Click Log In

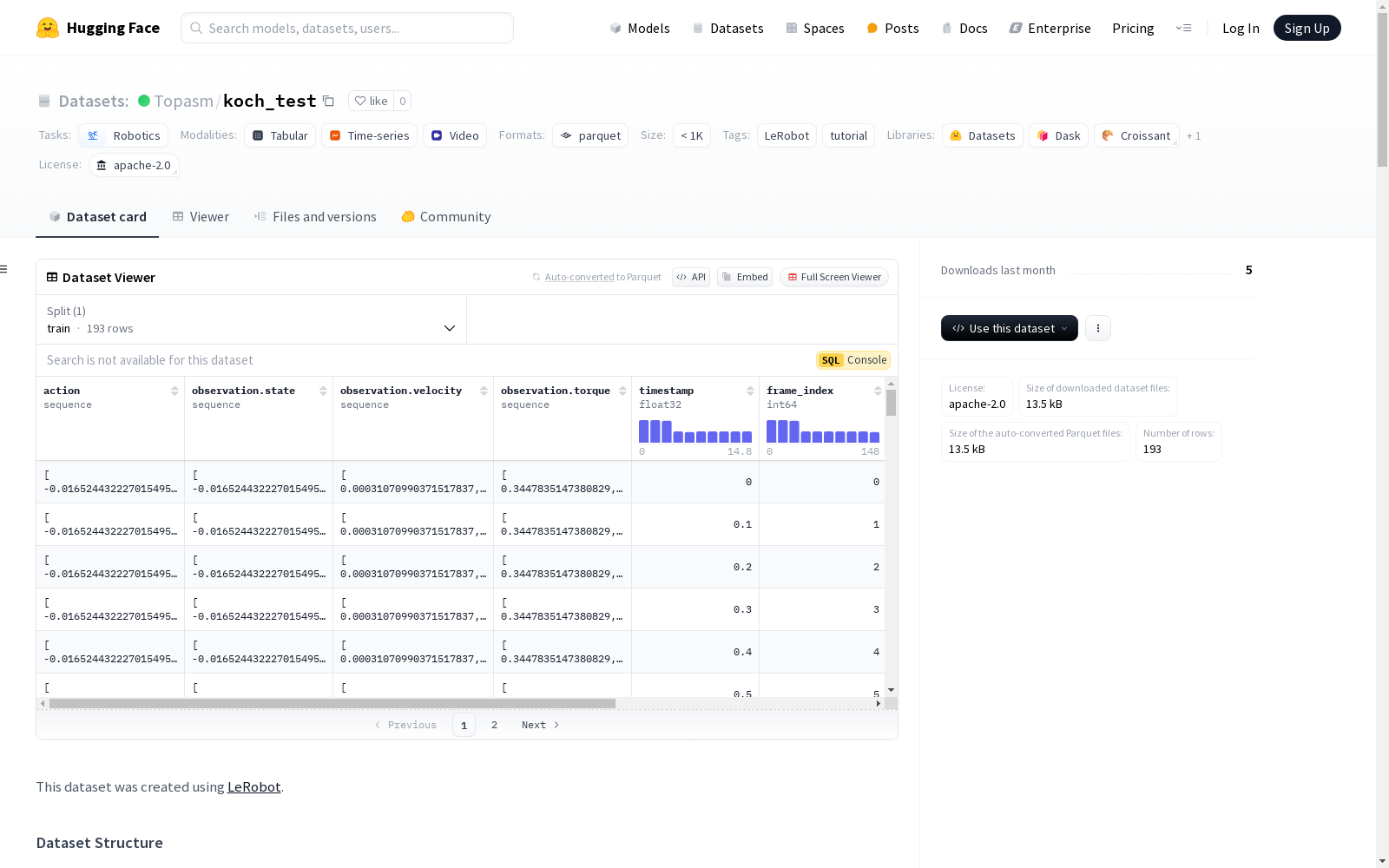pyautogui.click(x=1241, y=28)
